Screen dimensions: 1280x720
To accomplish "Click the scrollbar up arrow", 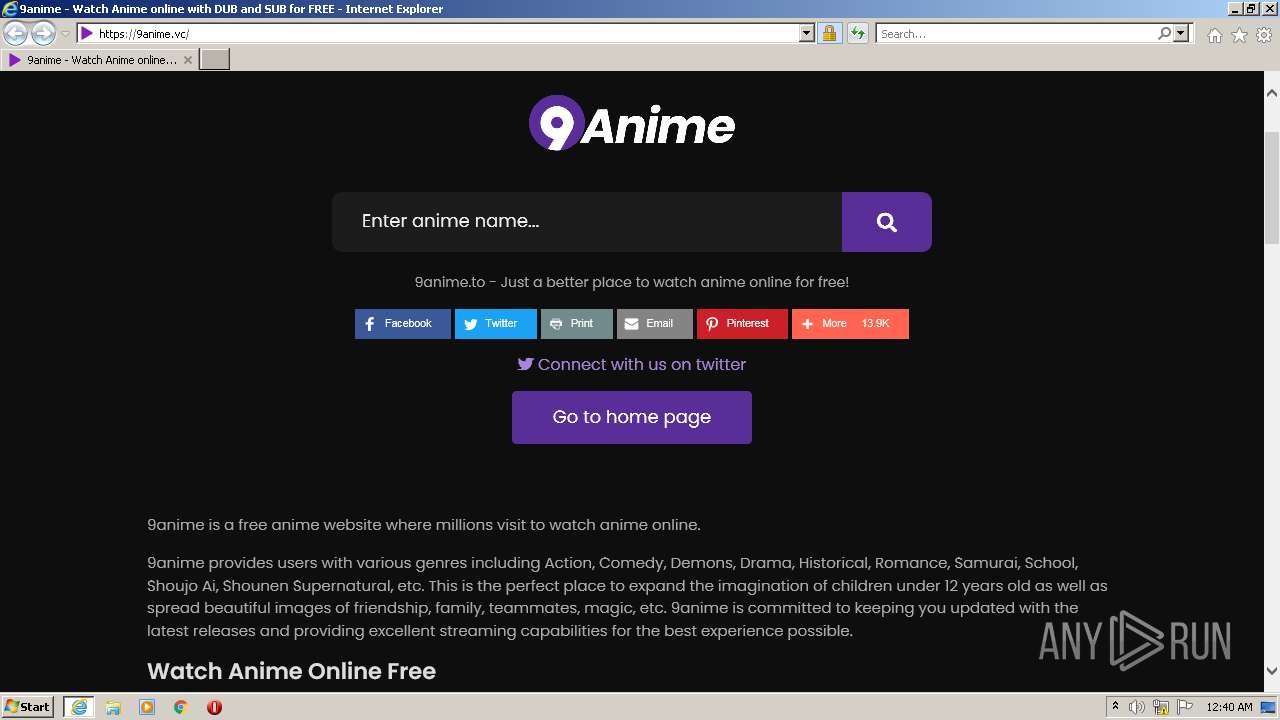I will [1272, 93].
